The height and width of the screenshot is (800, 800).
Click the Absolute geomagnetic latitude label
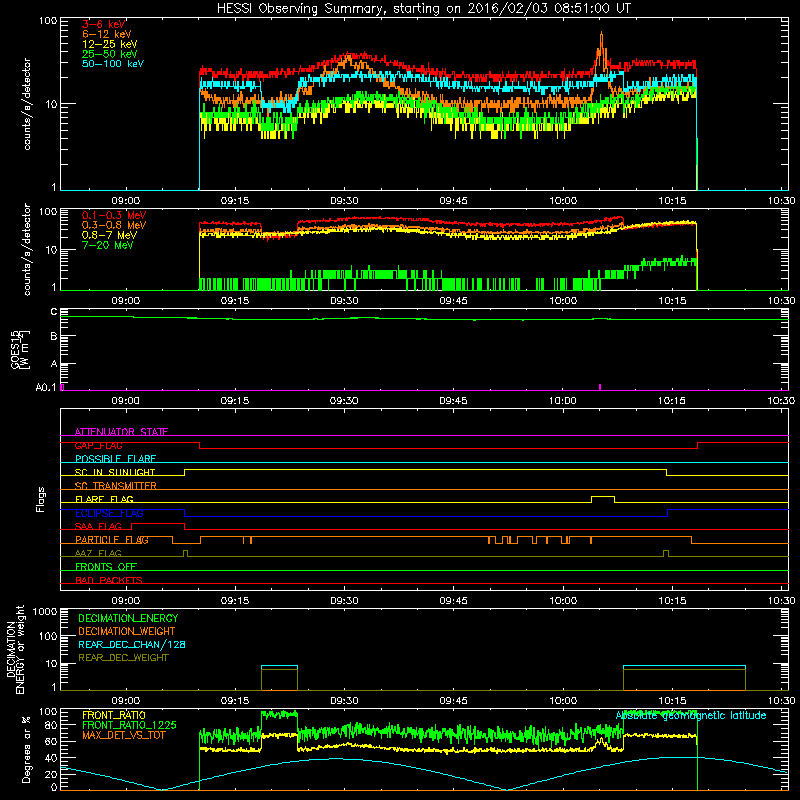691,715
